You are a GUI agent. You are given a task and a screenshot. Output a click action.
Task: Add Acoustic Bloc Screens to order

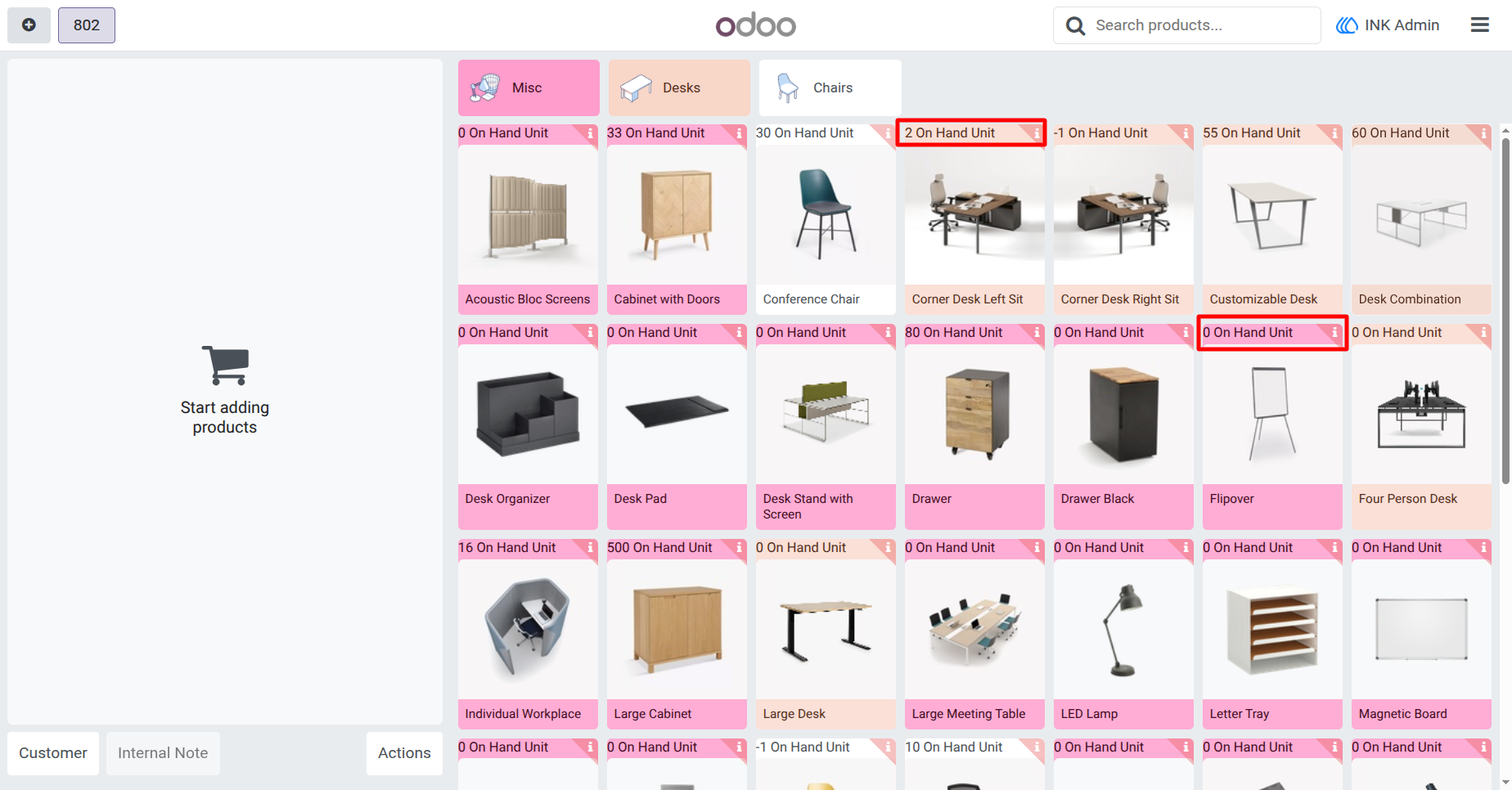[x=528, y=219]
